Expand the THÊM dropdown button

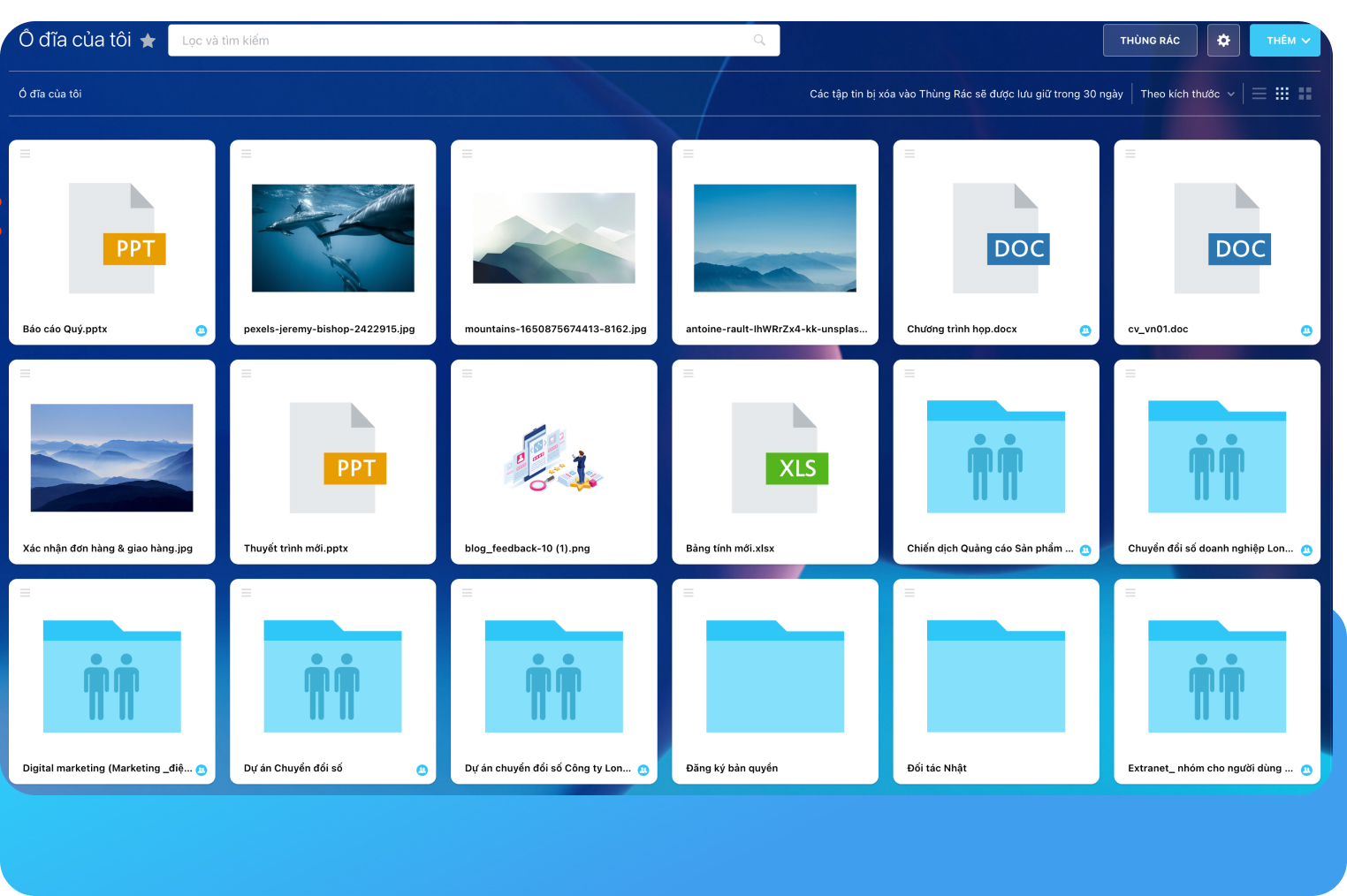[1285, 41]
